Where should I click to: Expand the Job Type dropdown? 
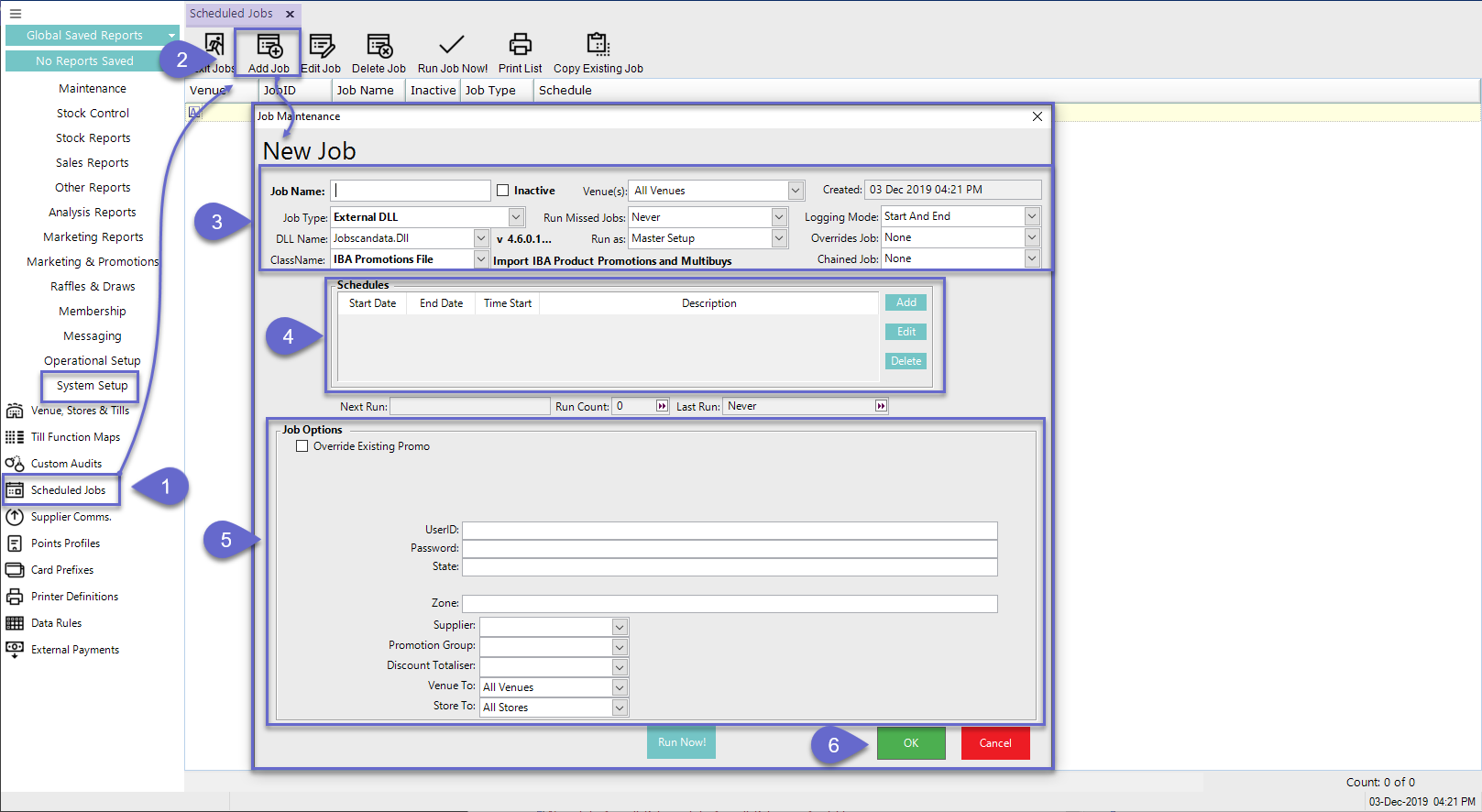[516, 217]
